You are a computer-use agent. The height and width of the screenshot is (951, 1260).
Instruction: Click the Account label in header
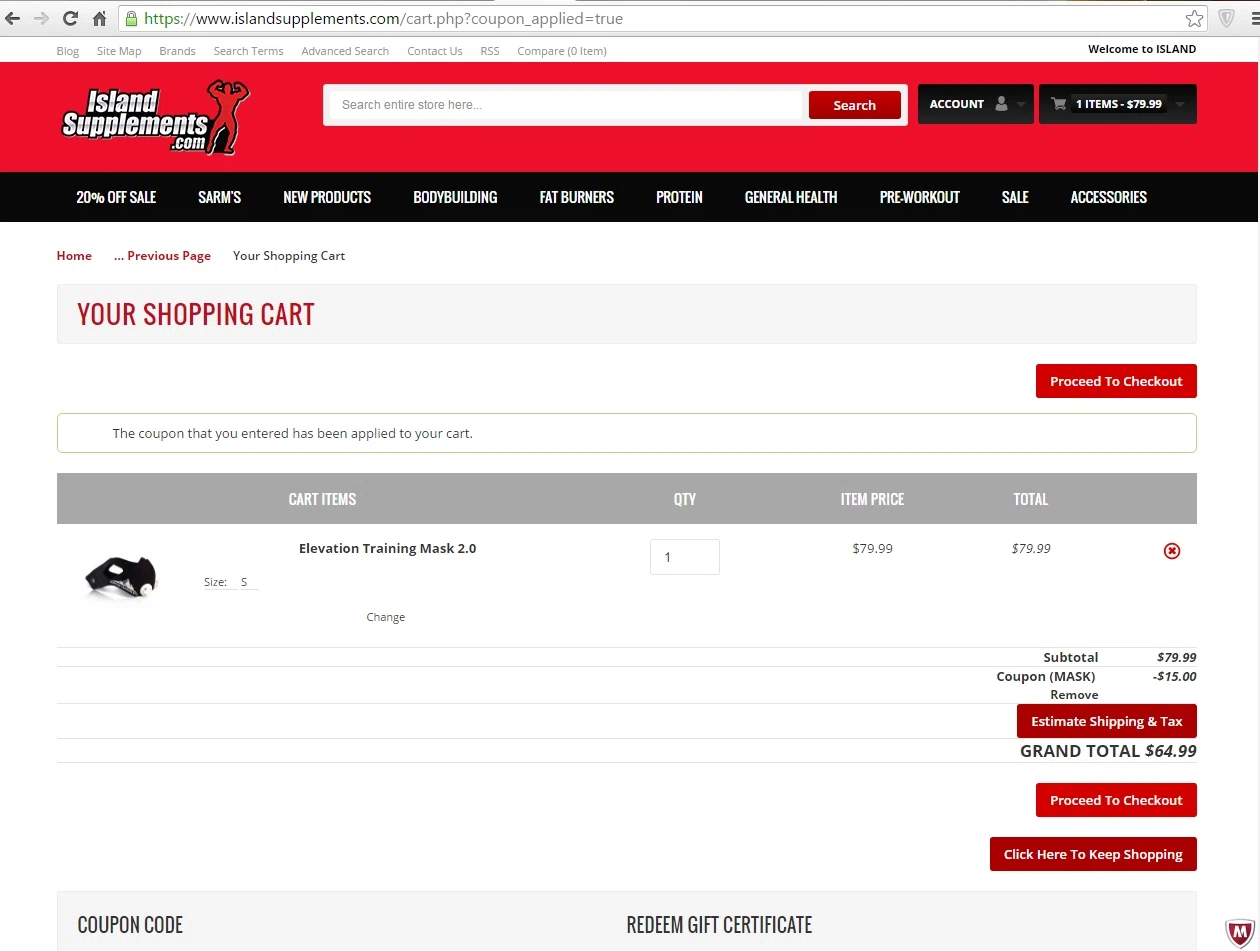point(957,104)
